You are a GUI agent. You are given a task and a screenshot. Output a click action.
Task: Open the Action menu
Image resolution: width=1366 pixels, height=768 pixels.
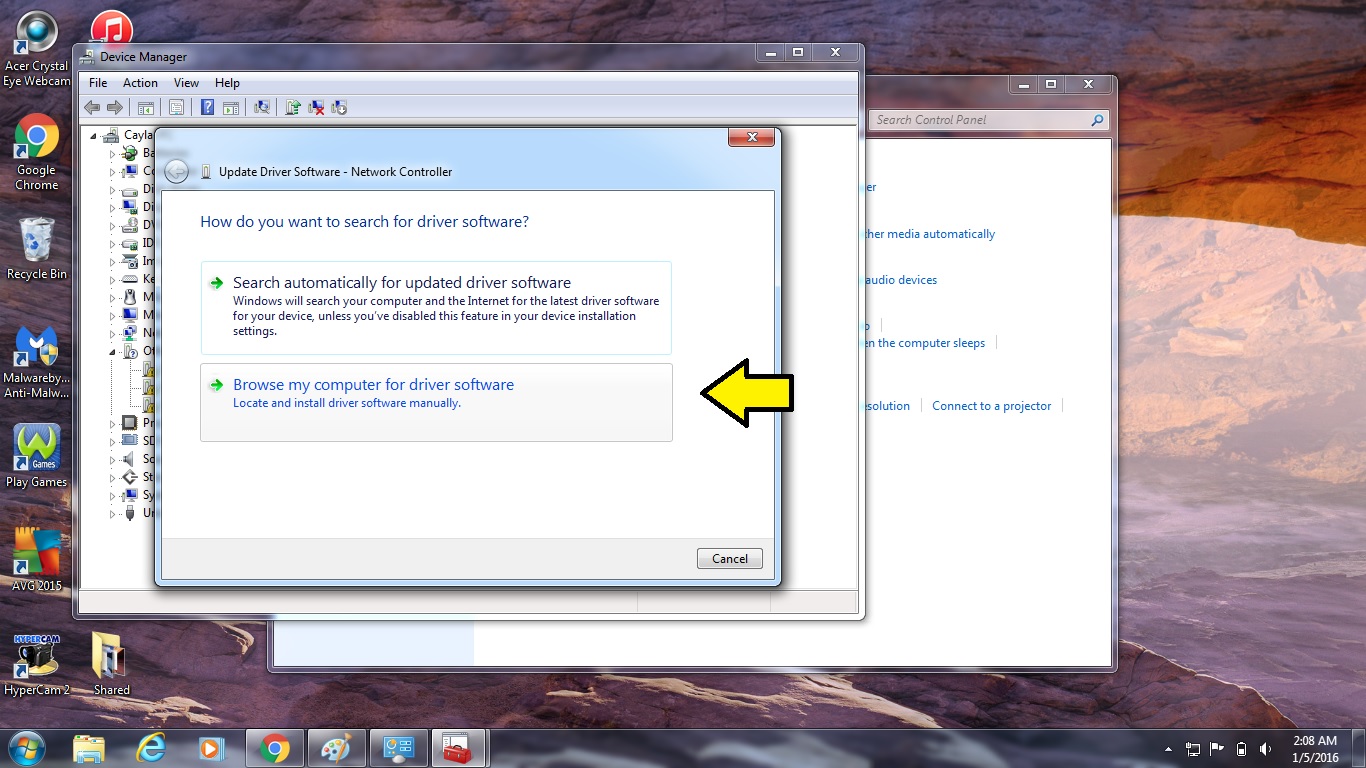point(140,83)
